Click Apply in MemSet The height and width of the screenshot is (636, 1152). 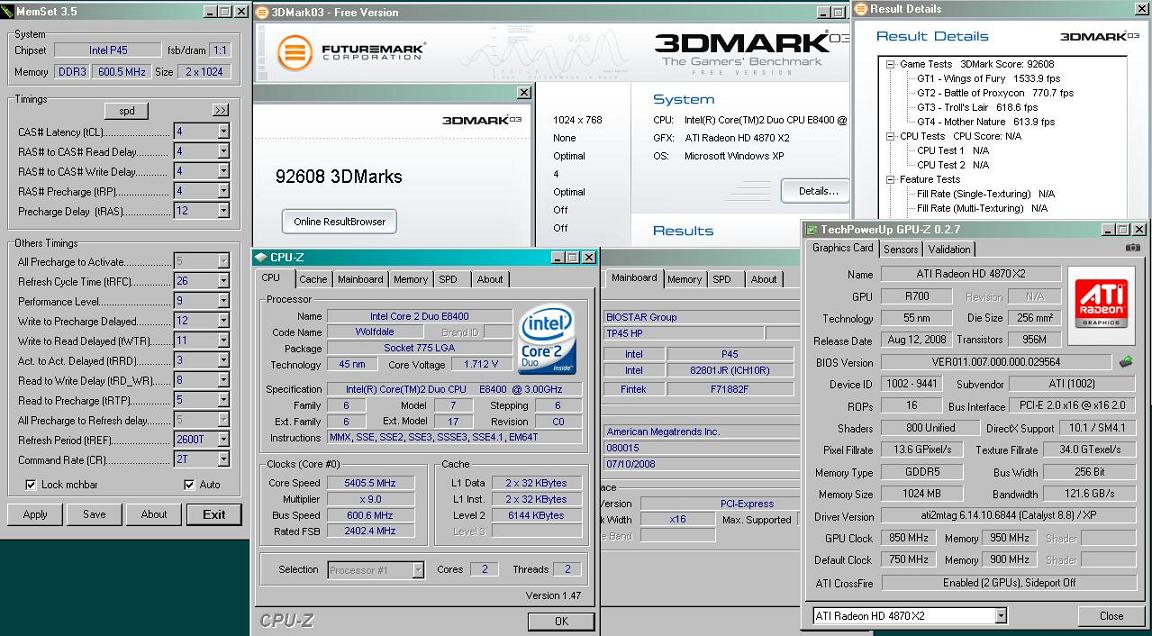(35, 514)
